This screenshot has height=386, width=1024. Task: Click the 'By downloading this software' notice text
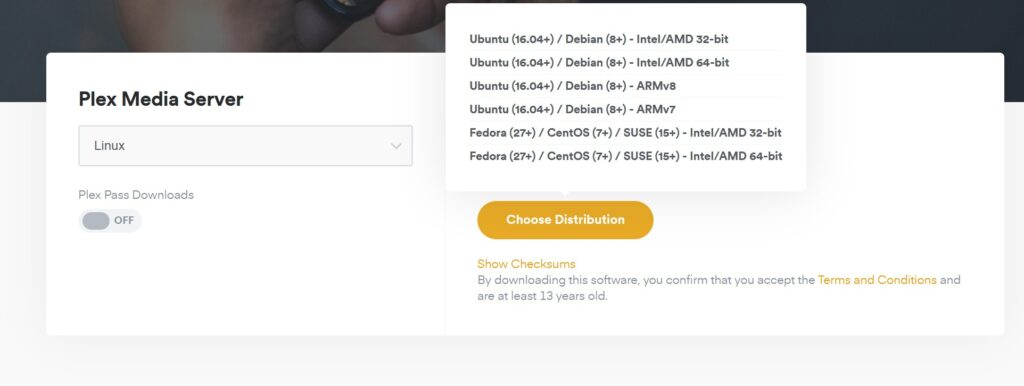click(558, 280)
